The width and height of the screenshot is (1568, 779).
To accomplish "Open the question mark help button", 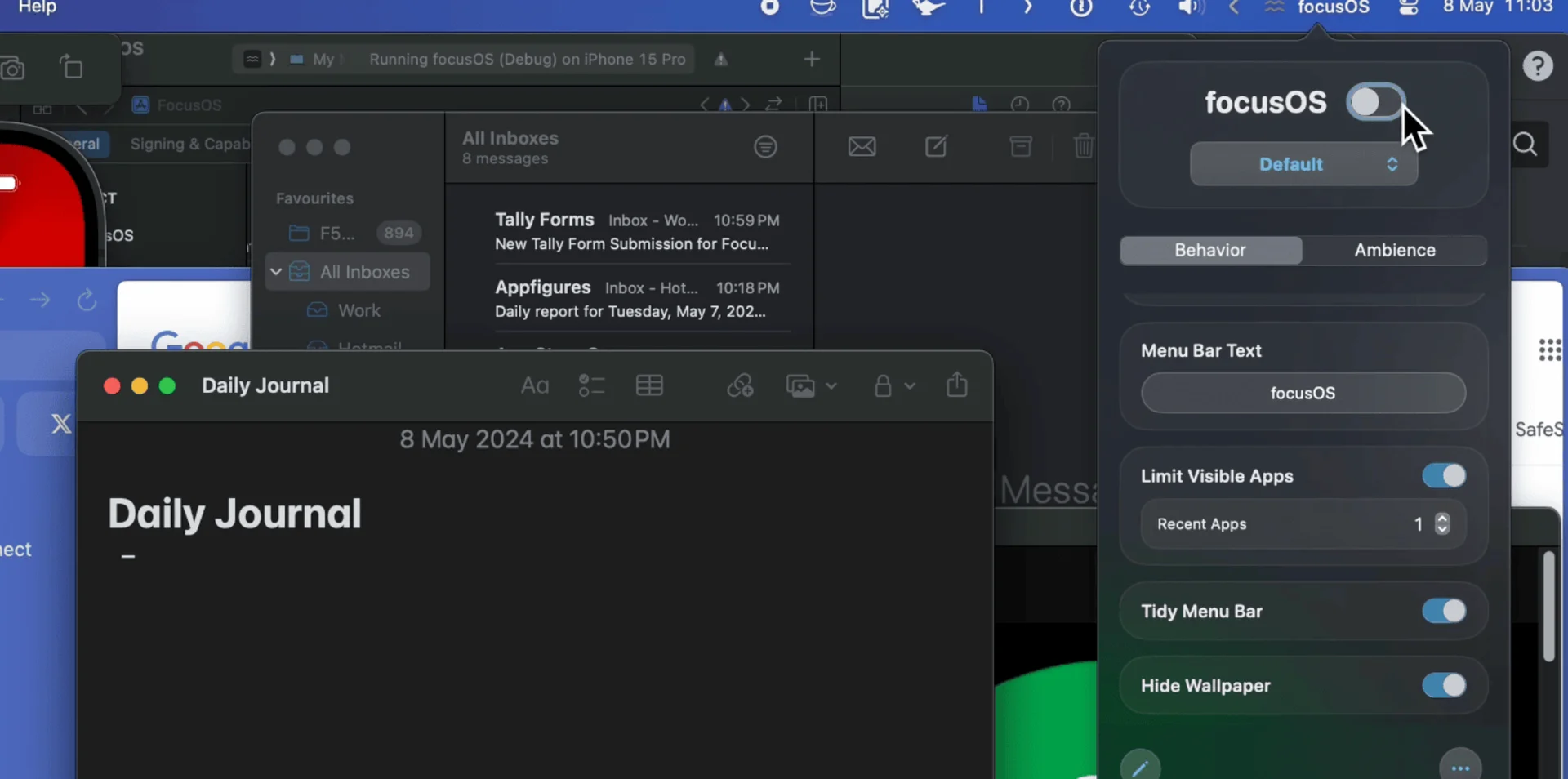I will [1538, 65].
